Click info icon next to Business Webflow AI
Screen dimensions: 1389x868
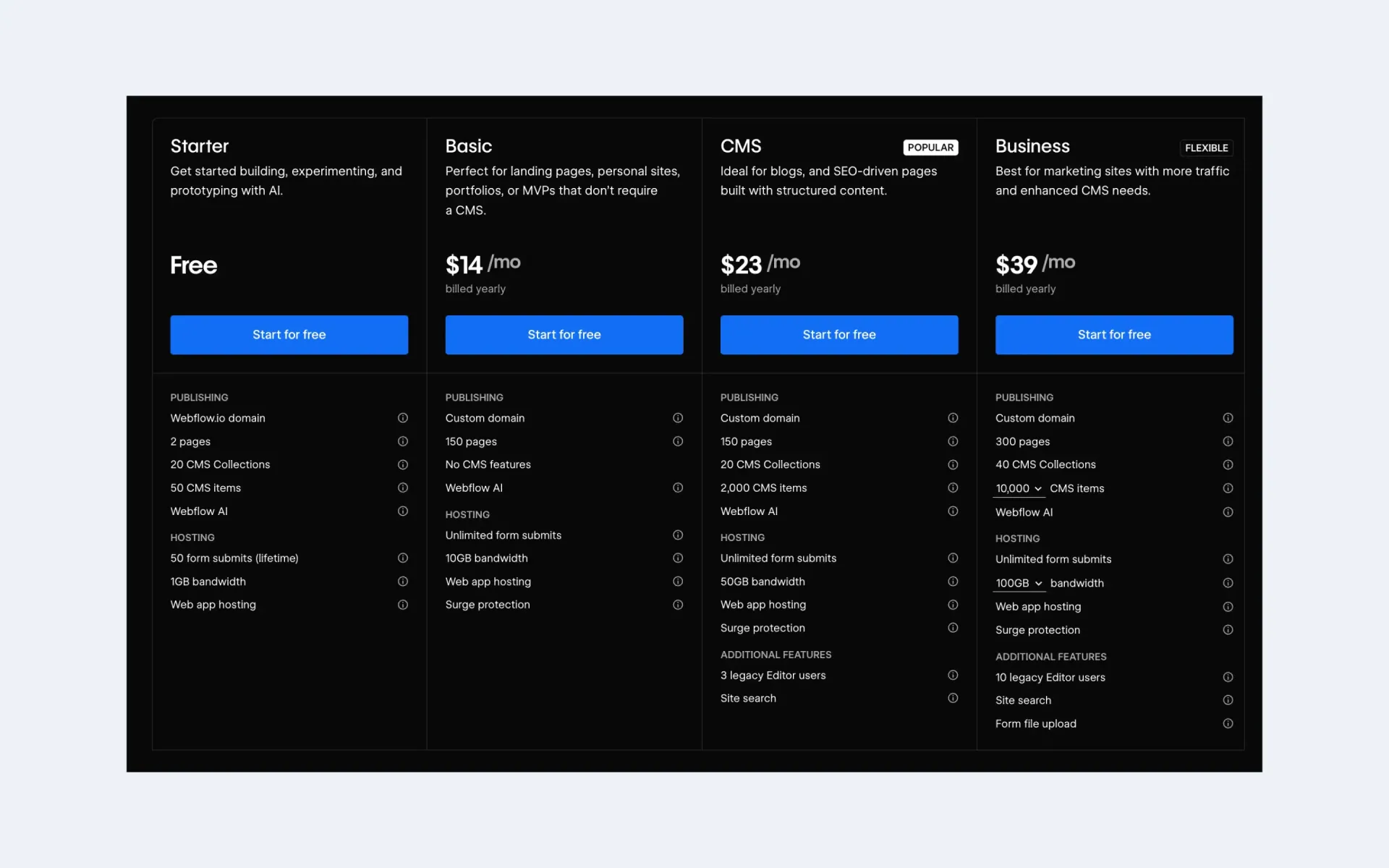[1228, 512]
